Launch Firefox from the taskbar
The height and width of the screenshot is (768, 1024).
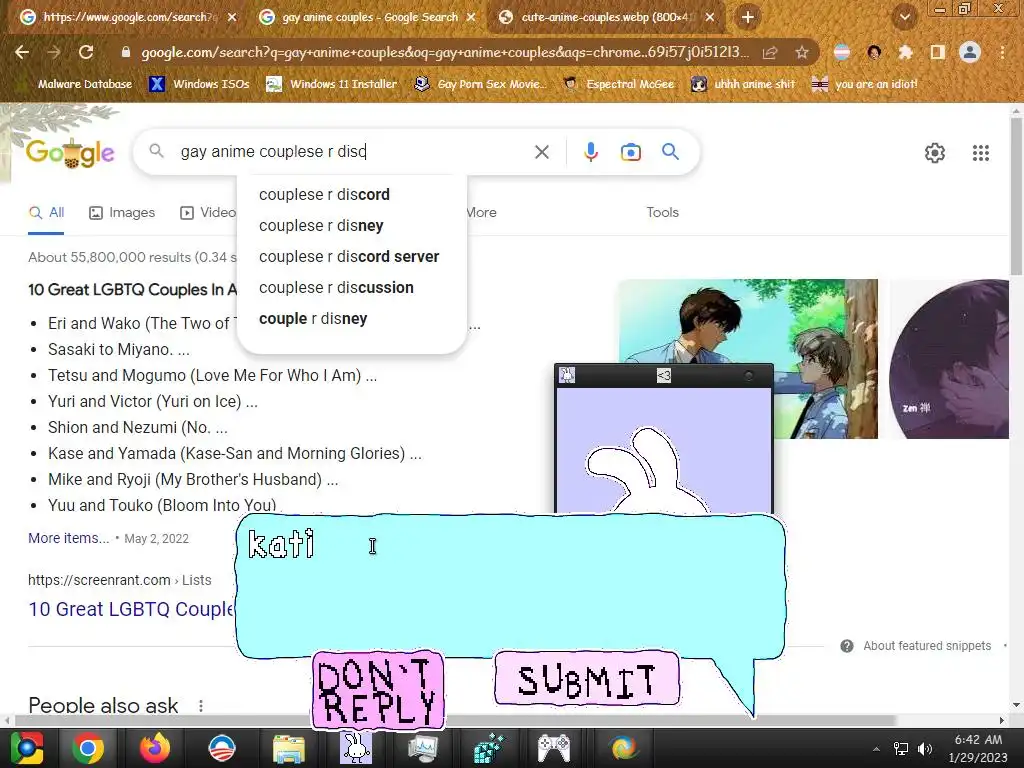coord(154,748)
